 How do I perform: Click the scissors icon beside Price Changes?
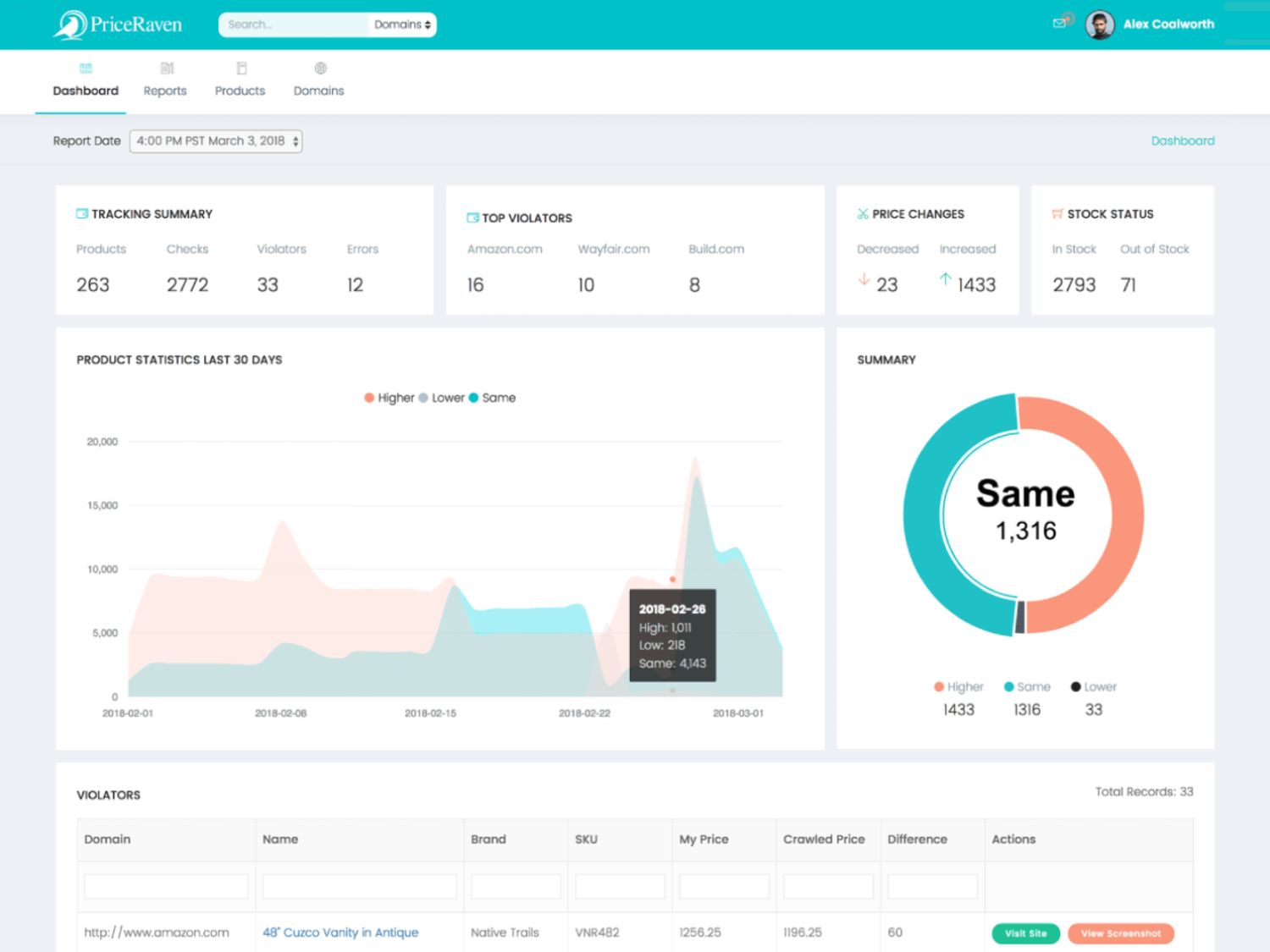click(x=861, y=213)
